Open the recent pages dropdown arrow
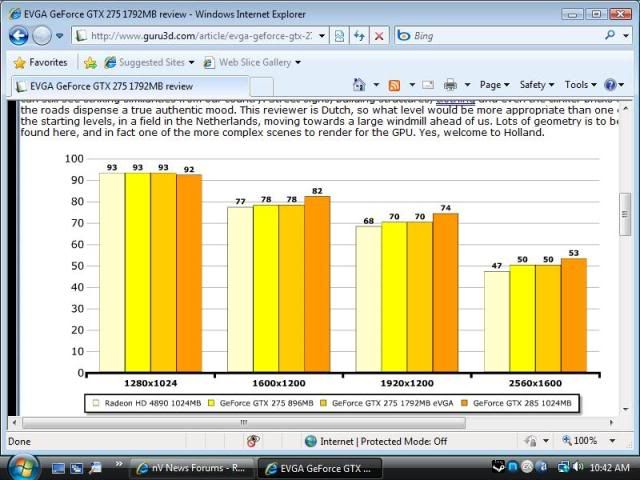Screen dimensions: 640x480 pyautogui.click(x=60, y=36)
